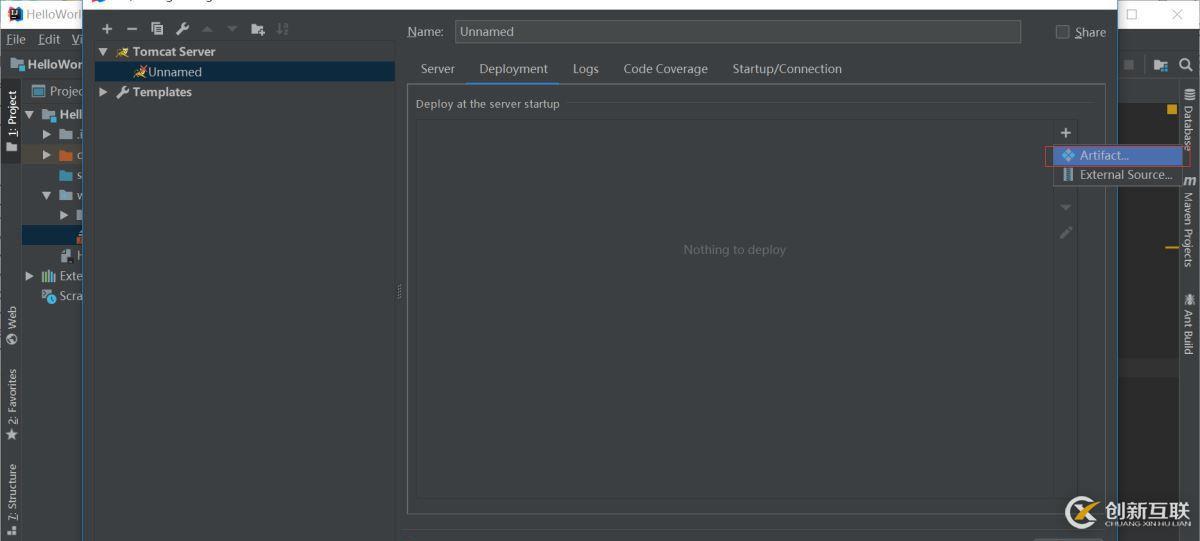Open the 2: Favorites tool window tab
The width and height of the screenshot is (1200, 541).
click(x=12, y=404)
